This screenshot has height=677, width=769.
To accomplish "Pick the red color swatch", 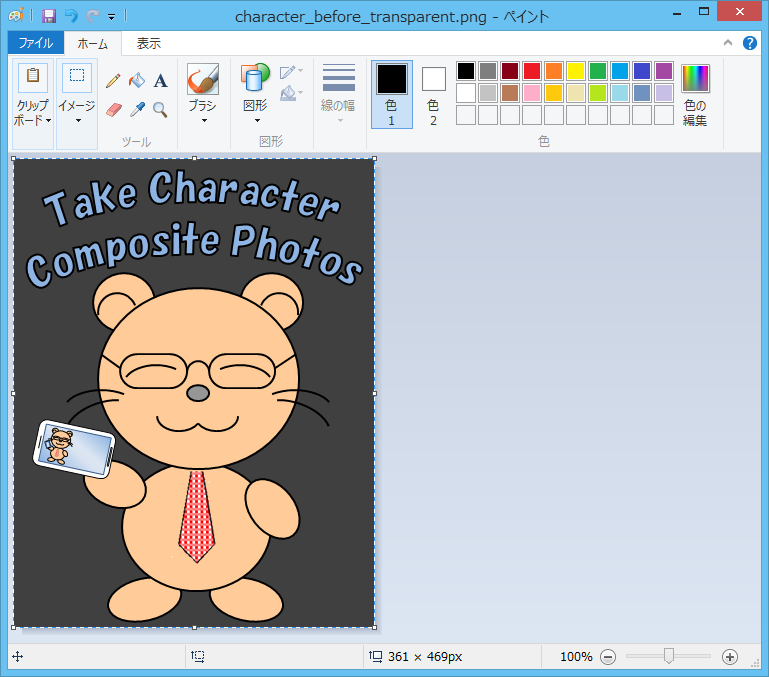I will (x=531, y=71).
